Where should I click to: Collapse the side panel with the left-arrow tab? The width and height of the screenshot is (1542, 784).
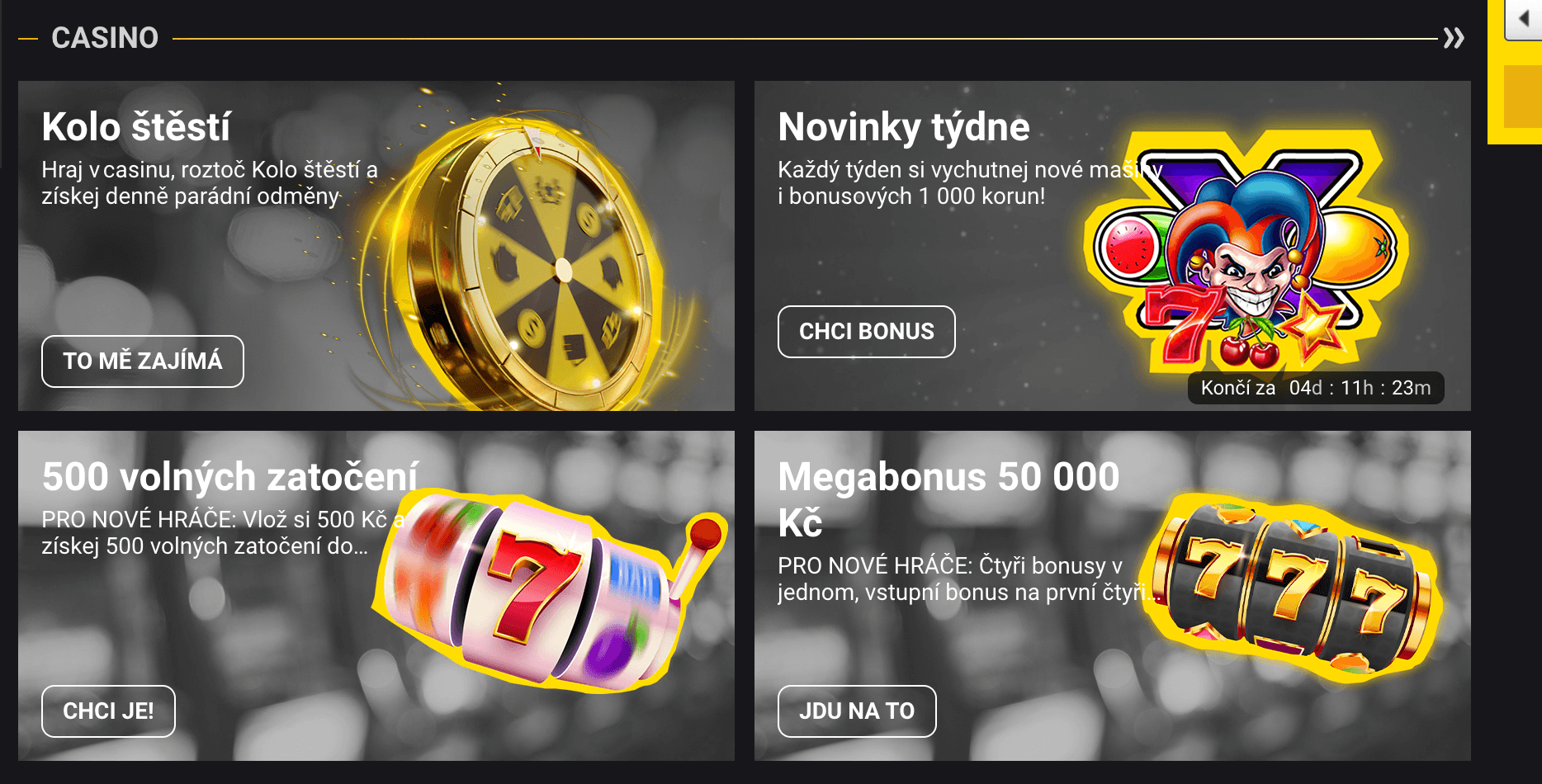coord(1523,19)
